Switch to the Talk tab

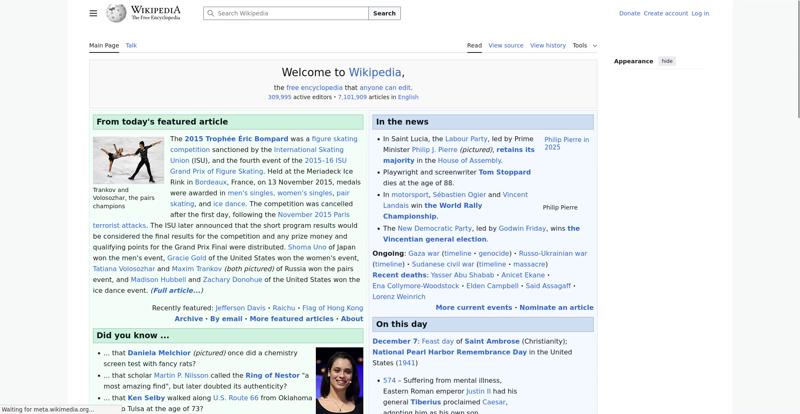131,45
